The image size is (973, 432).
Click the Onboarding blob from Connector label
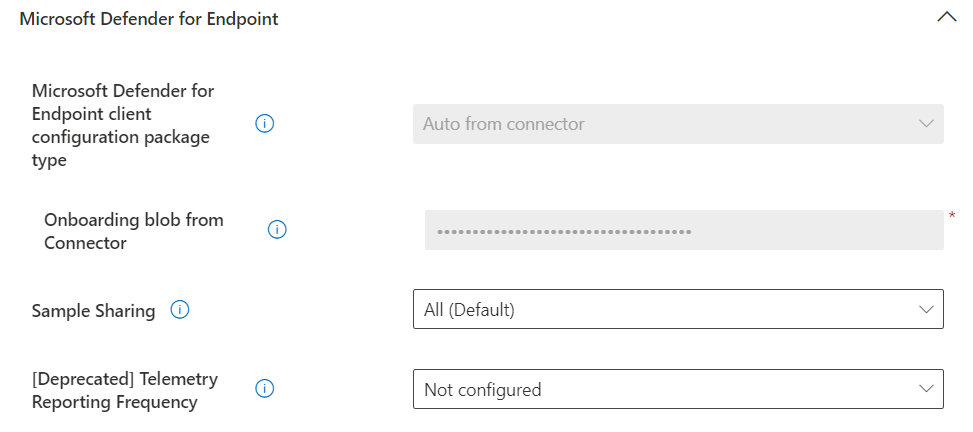133,231
